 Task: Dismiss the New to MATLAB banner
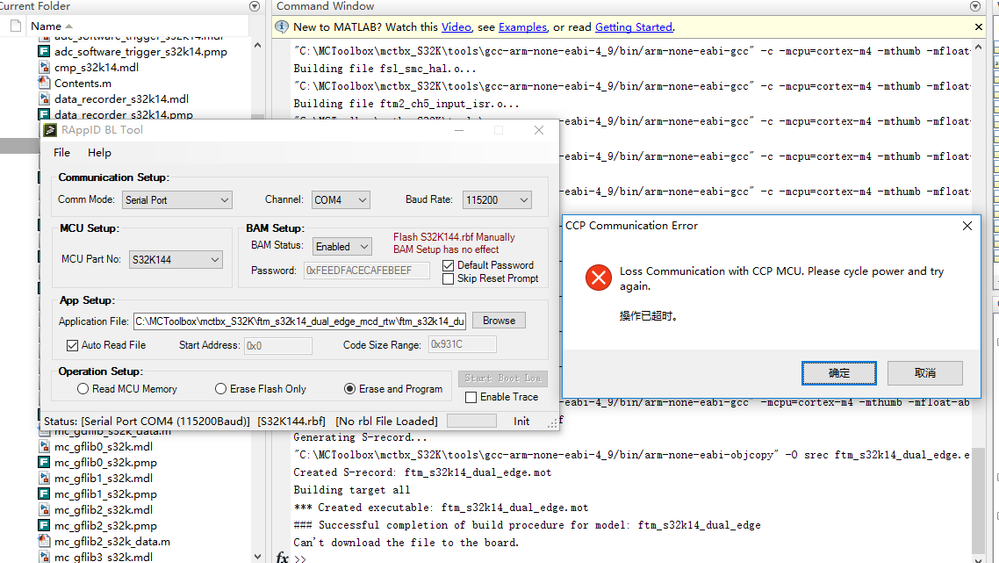tap(979, 27)
